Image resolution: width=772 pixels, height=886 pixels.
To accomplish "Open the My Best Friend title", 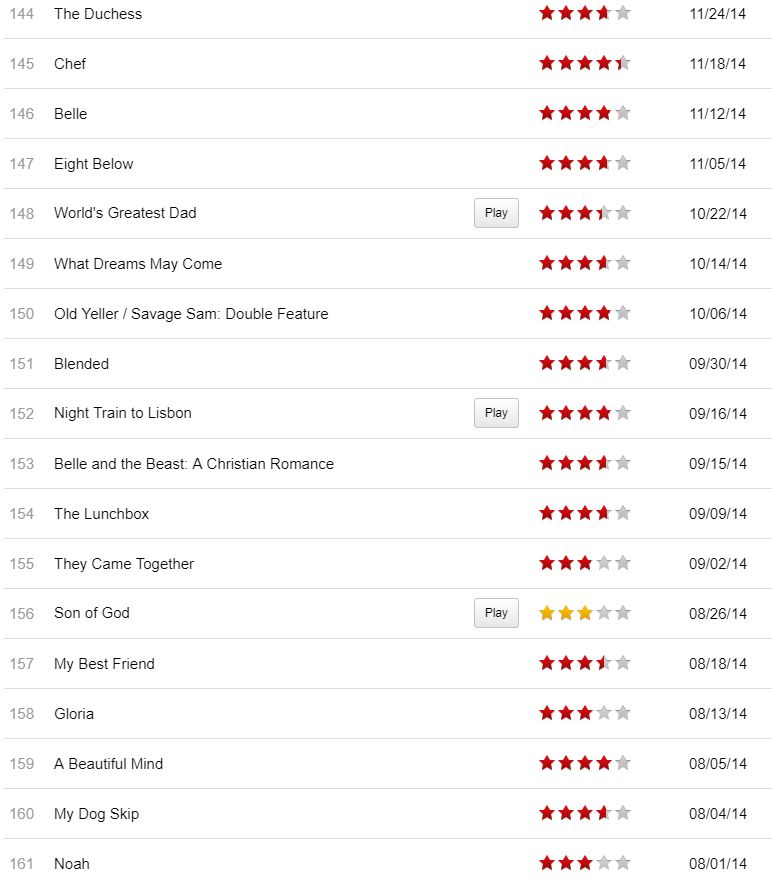I will coord(104,664).
